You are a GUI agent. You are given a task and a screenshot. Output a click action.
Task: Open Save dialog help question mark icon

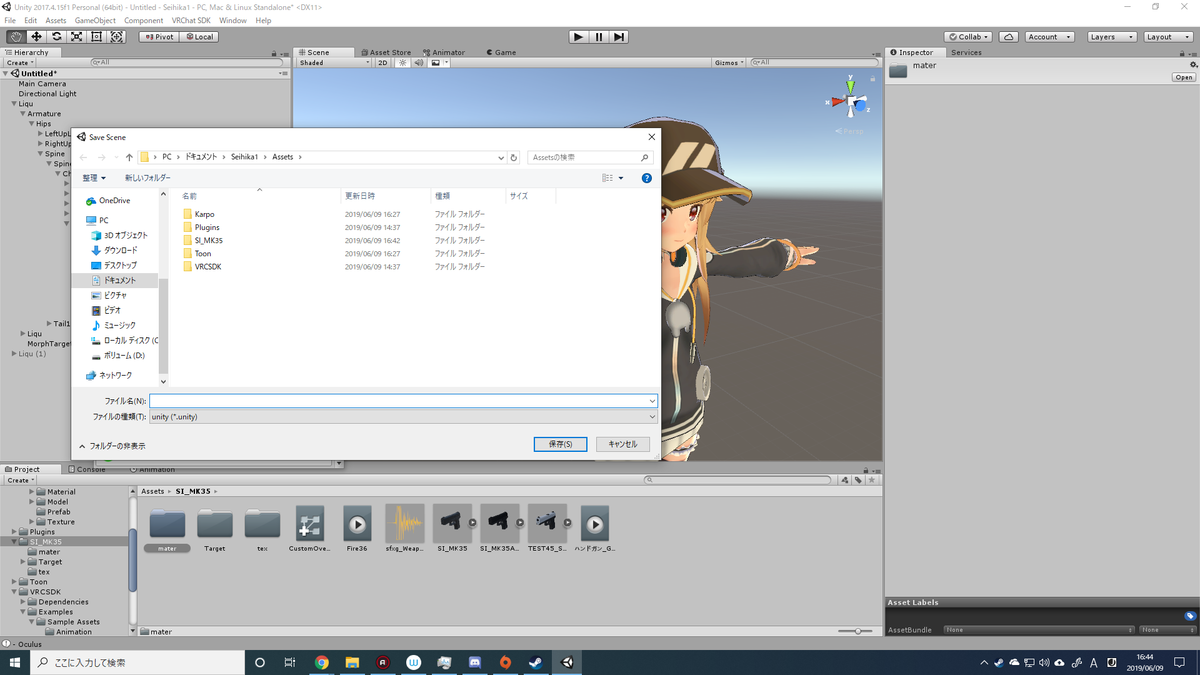tap(646, 178)
